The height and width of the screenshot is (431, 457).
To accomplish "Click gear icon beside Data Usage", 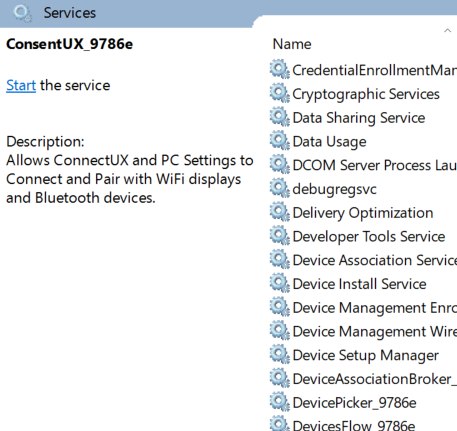I will [x=280, y=140].
